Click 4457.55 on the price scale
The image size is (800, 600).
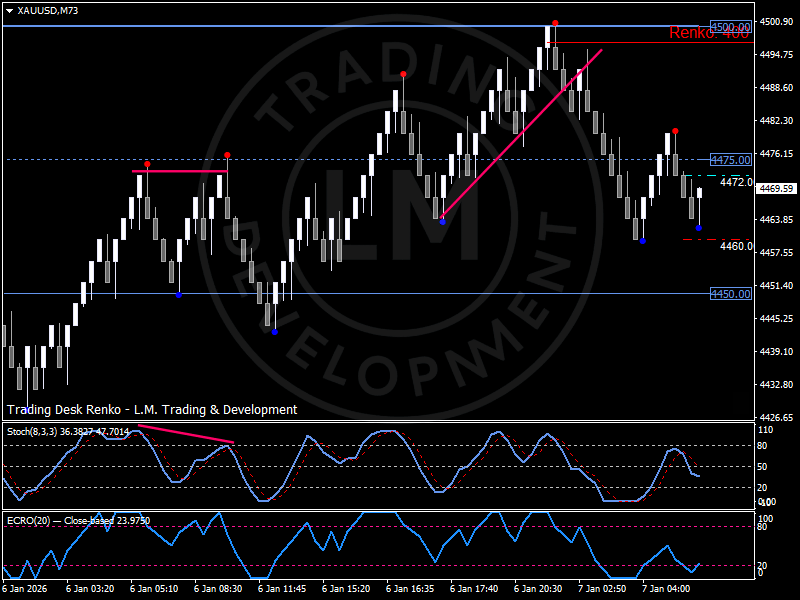[x=777, y=253]
